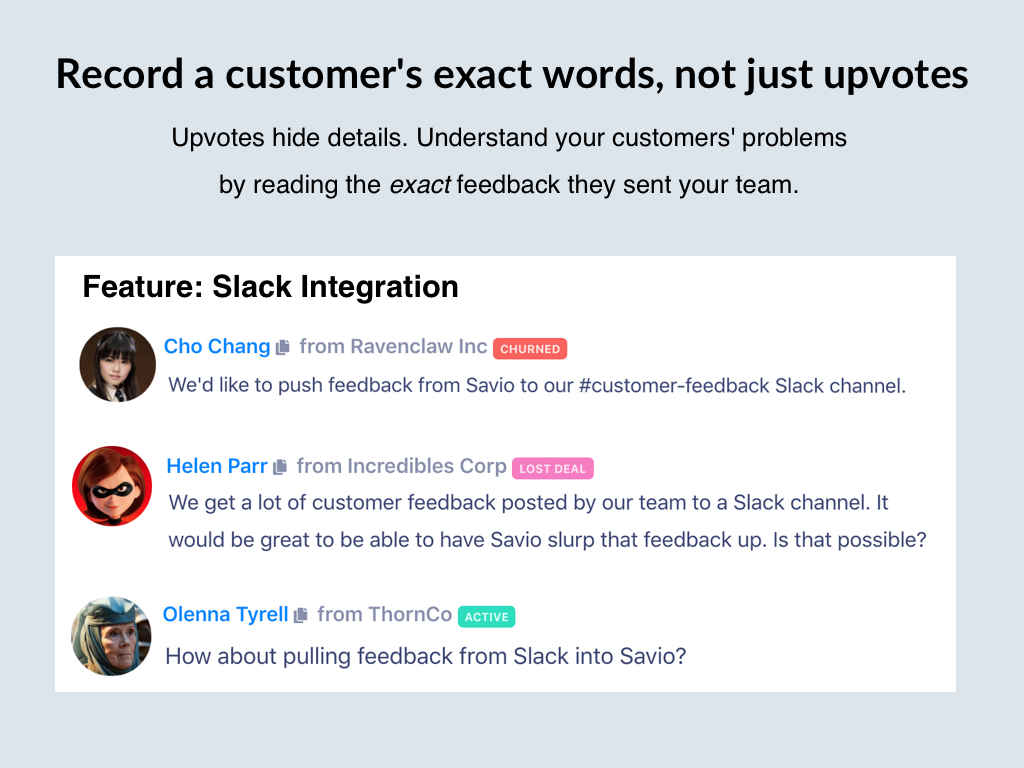Viewport: 1024px width, 768px height.
Task: Click Olenna Tyrell's feedback about pulling from Slack
Action: coord(425,656)
